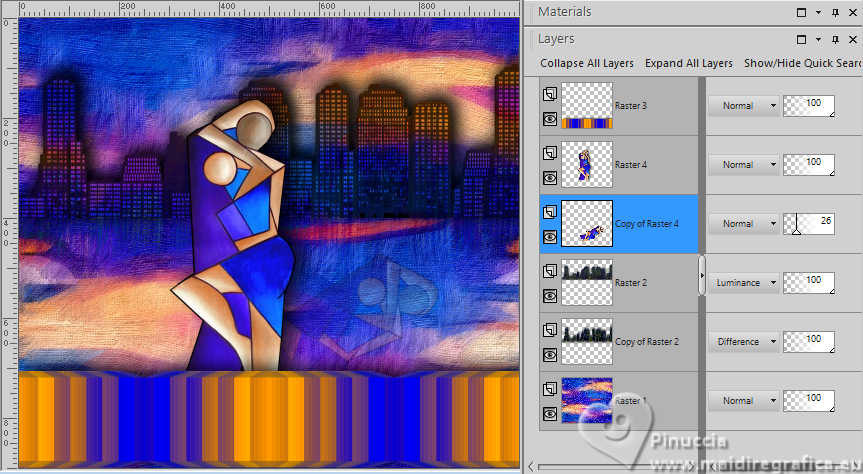Click opacity slider of Copy of Raster 4

pyautogui.click(x=809, y=224)
